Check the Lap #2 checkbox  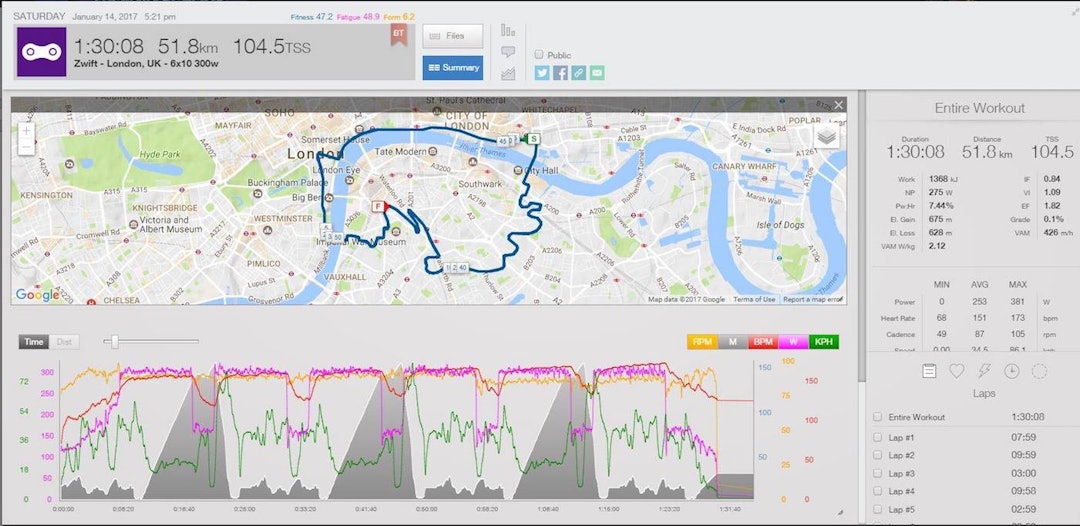(877, 455)
